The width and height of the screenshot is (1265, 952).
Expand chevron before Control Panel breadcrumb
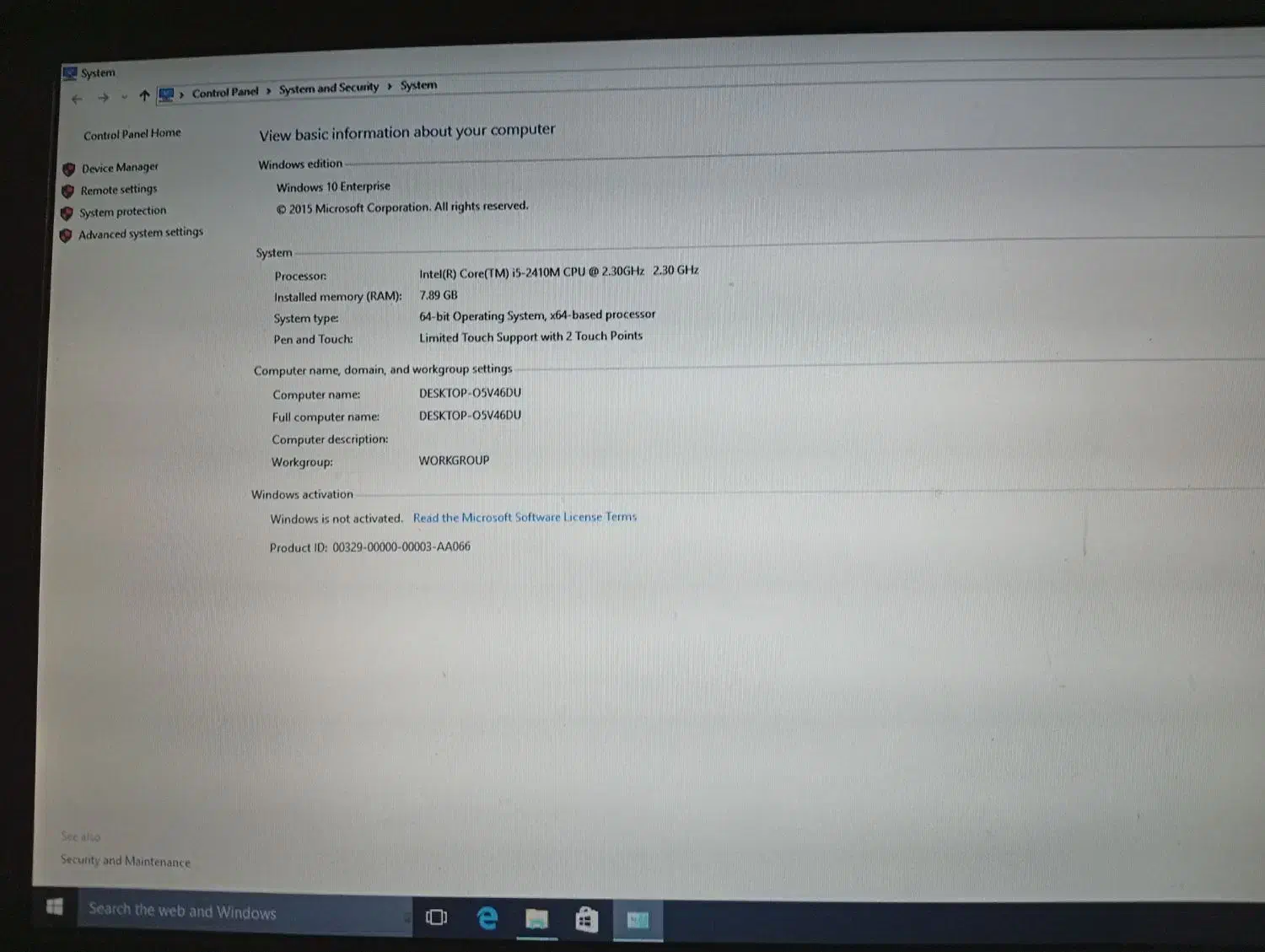[181, 94]
